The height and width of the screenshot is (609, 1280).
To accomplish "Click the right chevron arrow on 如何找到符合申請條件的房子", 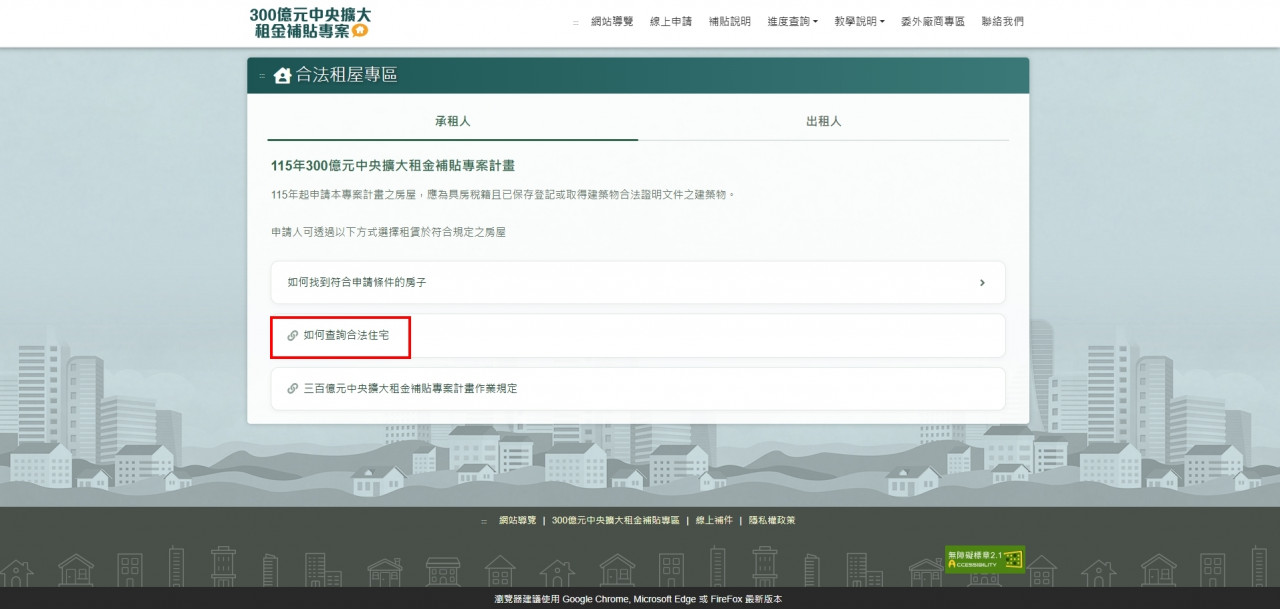I will [982, 283].
